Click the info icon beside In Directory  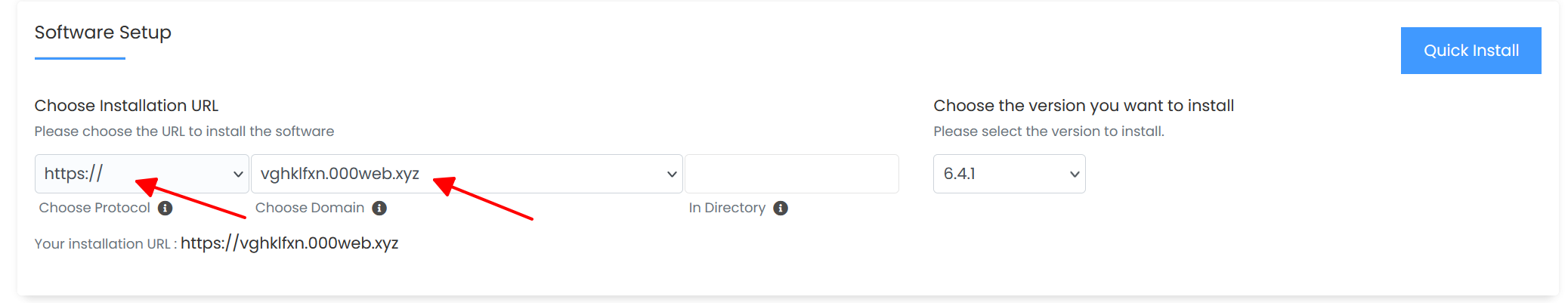click(x=781, y=208)
